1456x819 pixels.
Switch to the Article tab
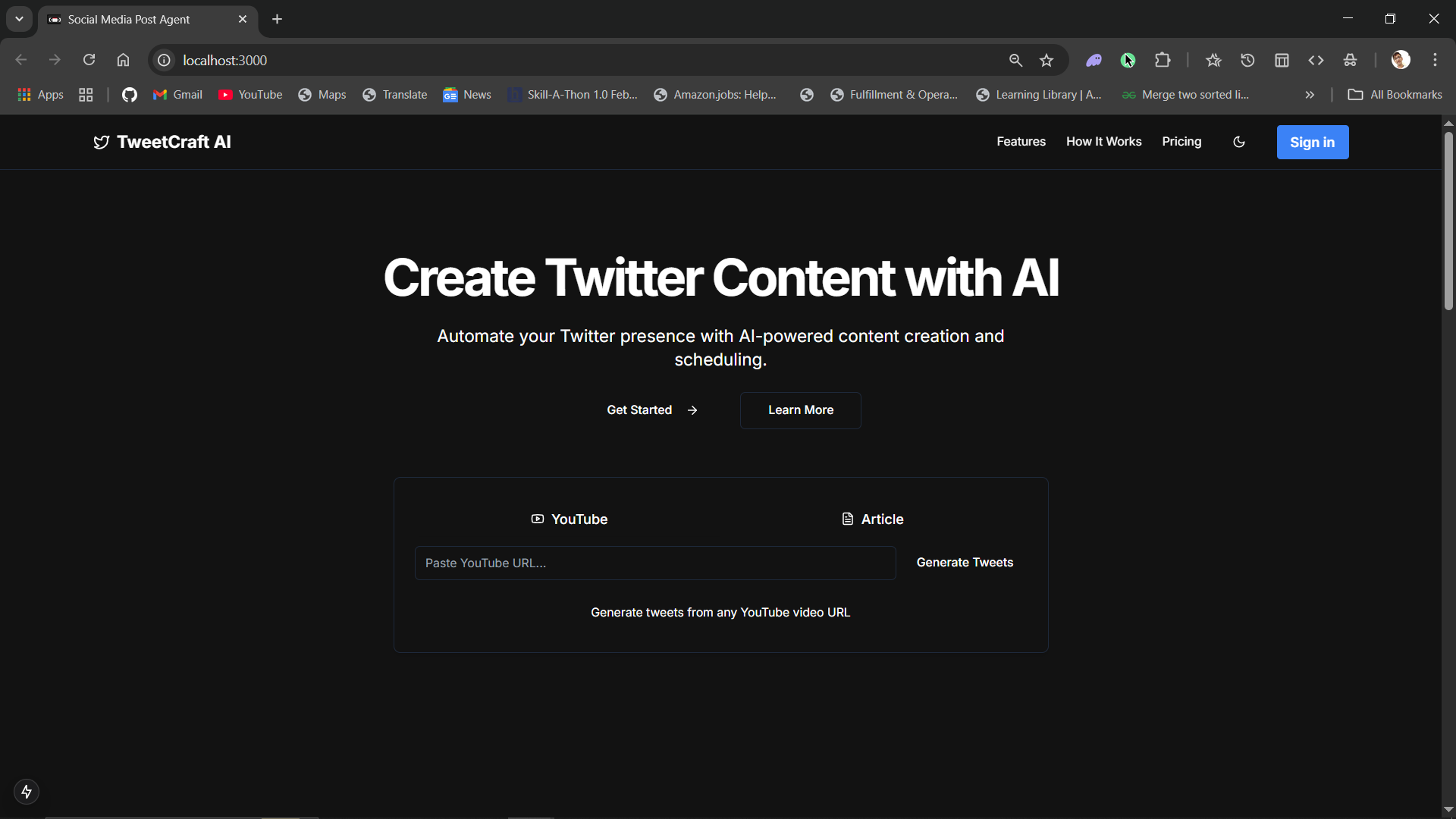click(872, 519)
